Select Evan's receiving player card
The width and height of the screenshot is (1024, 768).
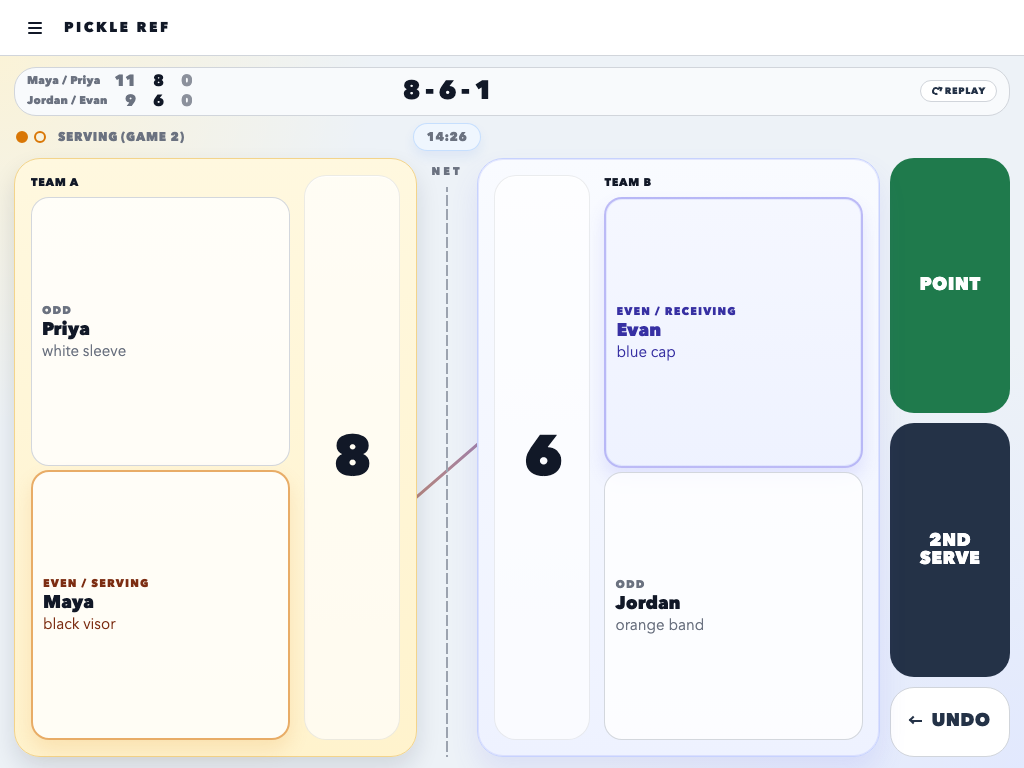[733, 332]
